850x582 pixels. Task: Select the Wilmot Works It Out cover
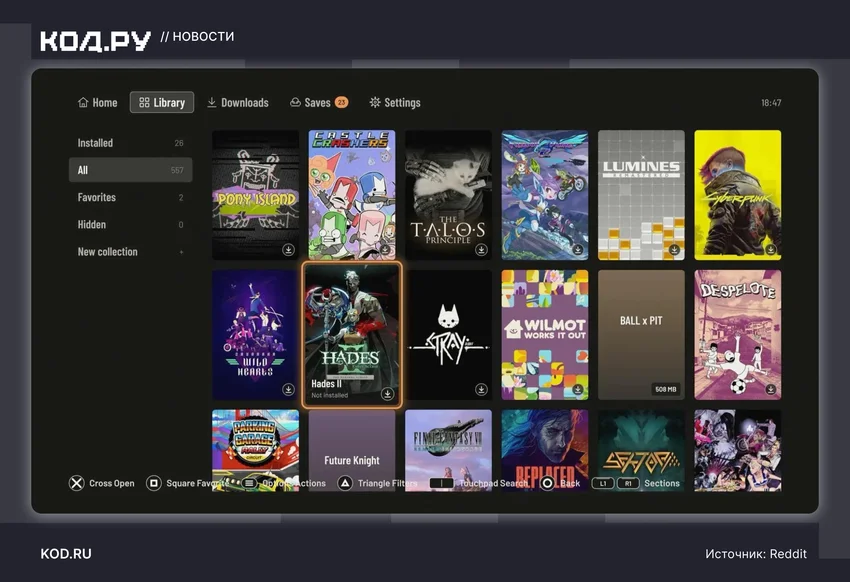coord(545,335)
